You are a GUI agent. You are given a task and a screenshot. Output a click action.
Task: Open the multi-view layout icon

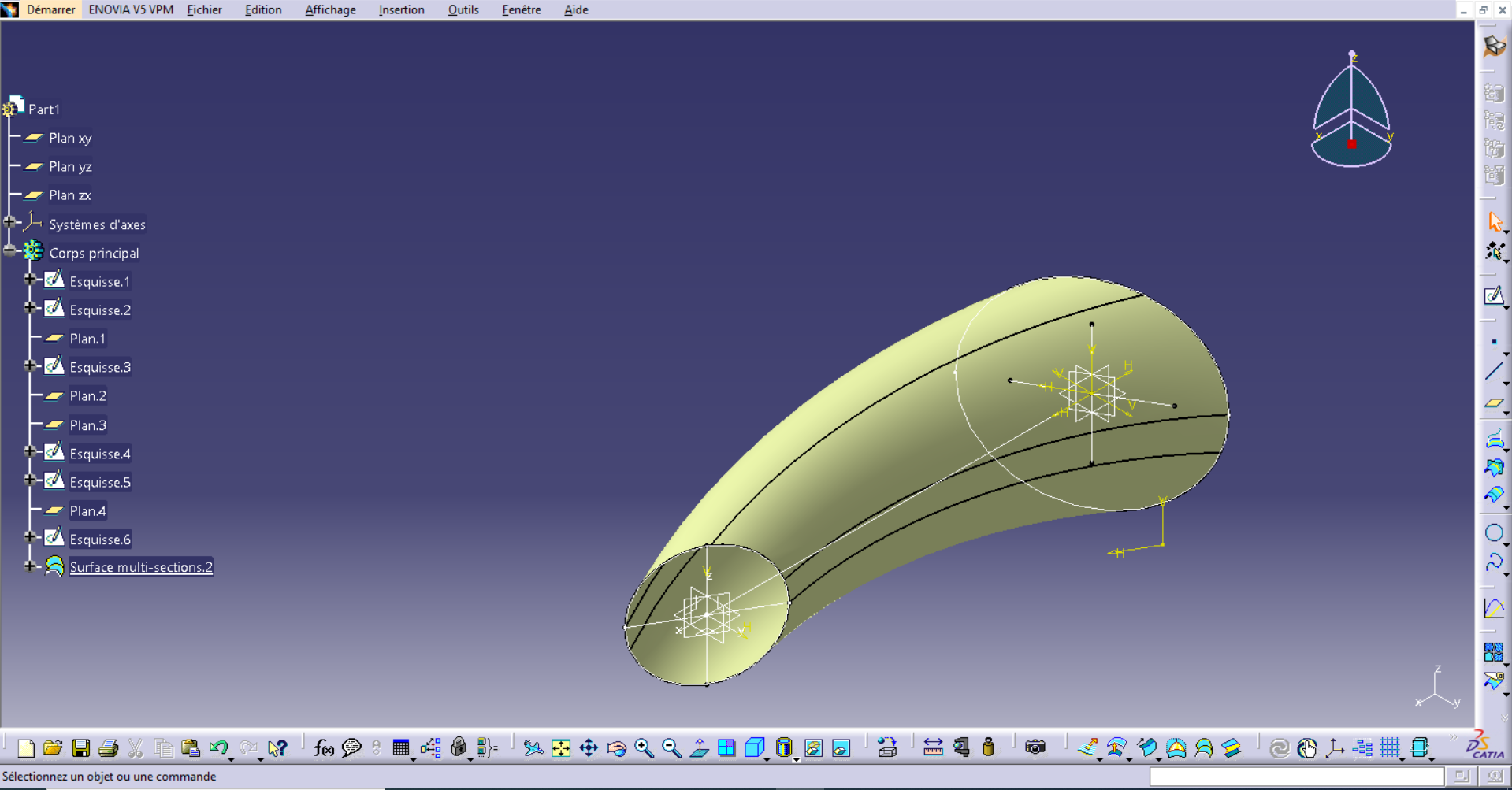pos(726,747)
